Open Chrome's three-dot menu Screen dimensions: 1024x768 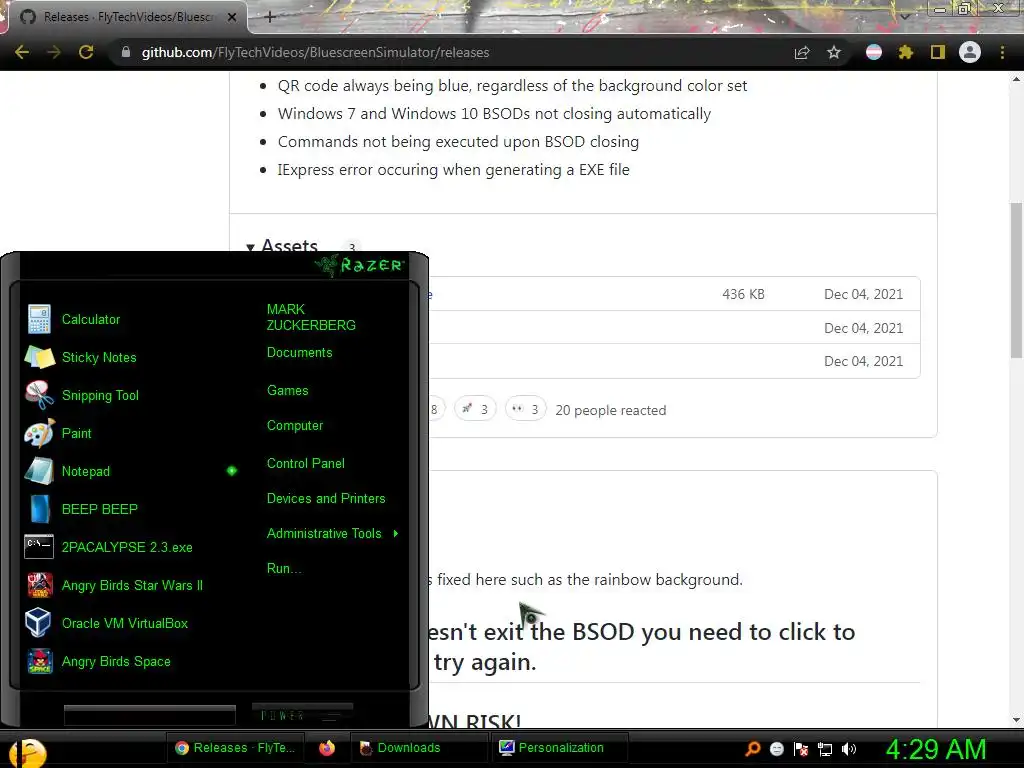point(1002,52)
